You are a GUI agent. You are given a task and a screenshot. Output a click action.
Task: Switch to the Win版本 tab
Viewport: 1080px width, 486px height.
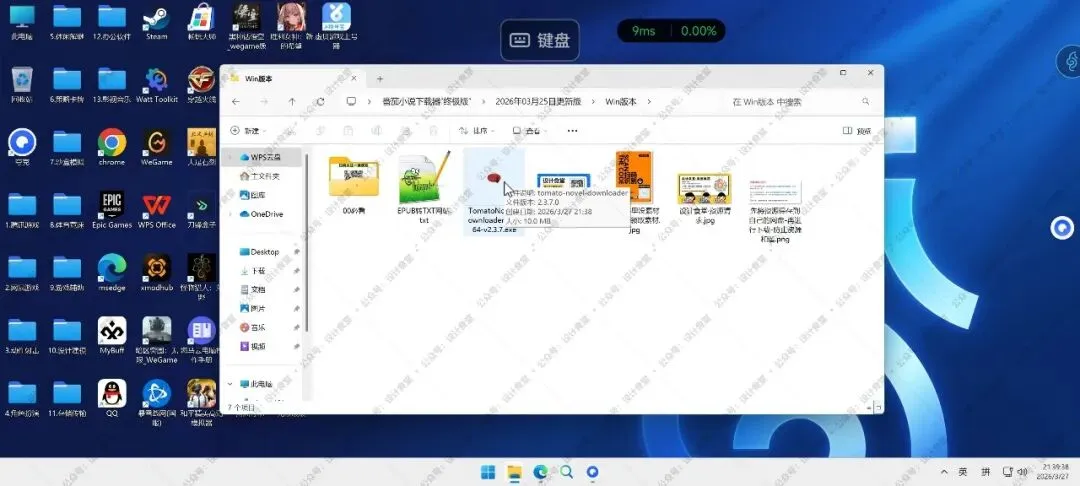(x=293, y=78)
